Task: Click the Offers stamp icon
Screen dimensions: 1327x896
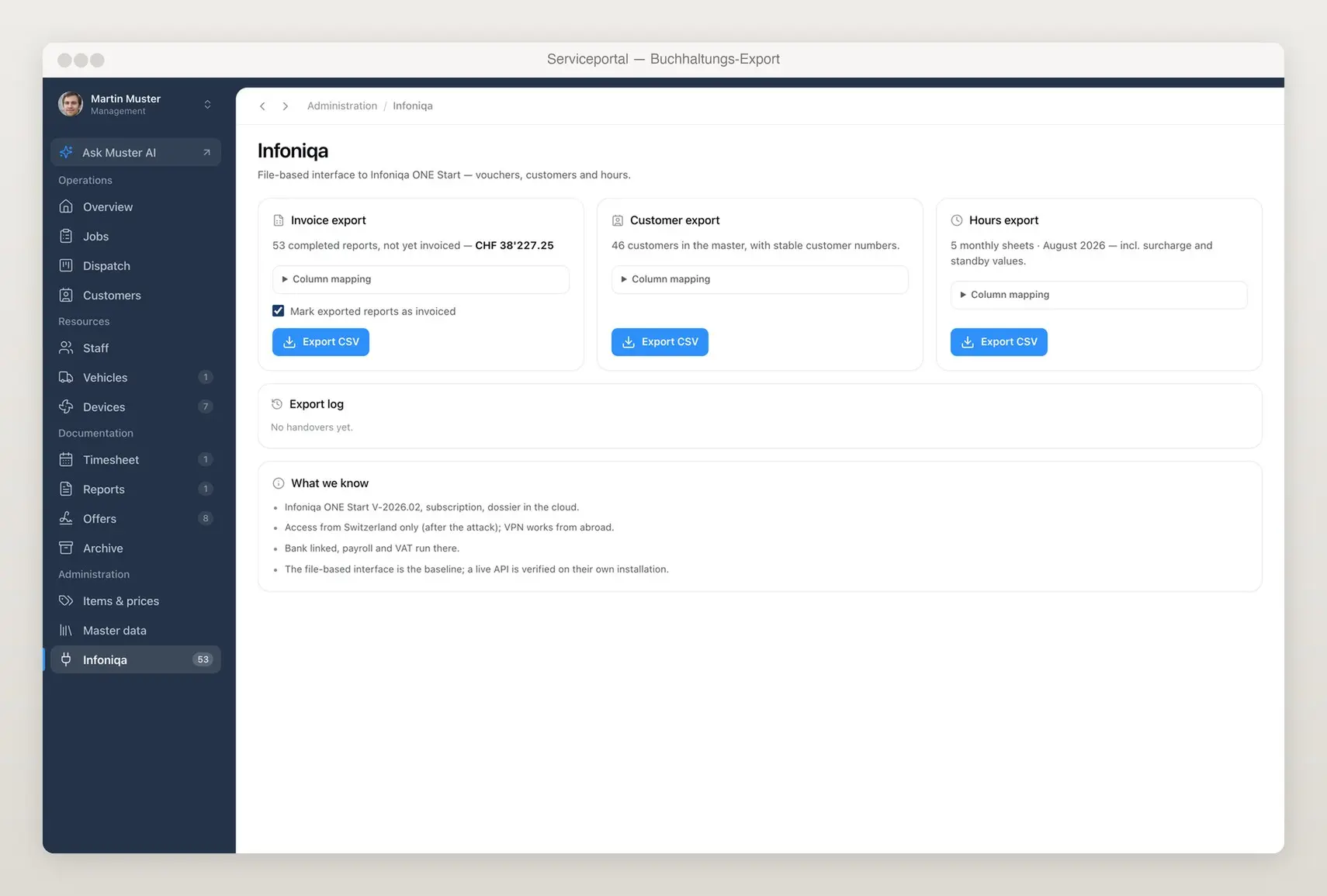Action: coord(66,518)
